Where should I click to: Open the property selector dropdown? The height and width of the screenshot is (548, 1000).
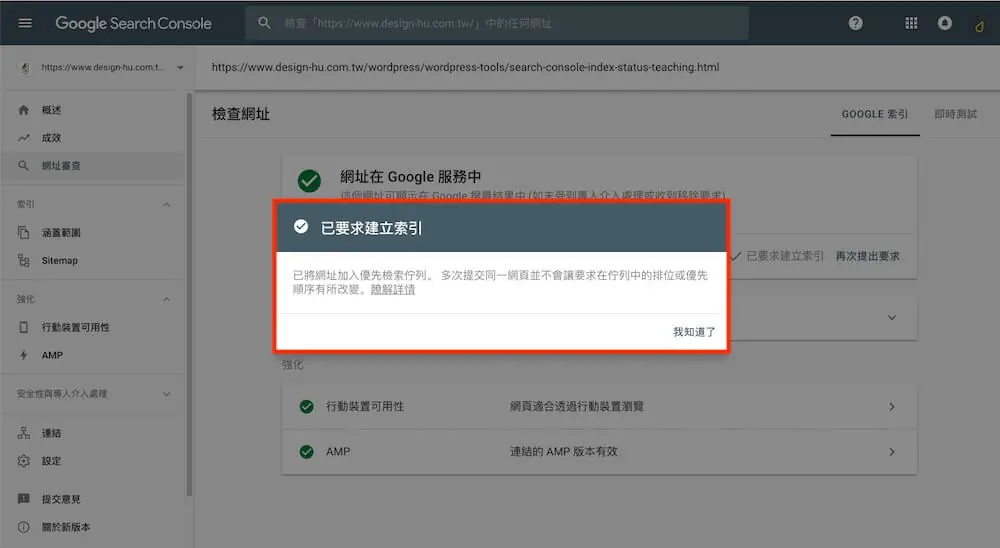pos(180,68)
